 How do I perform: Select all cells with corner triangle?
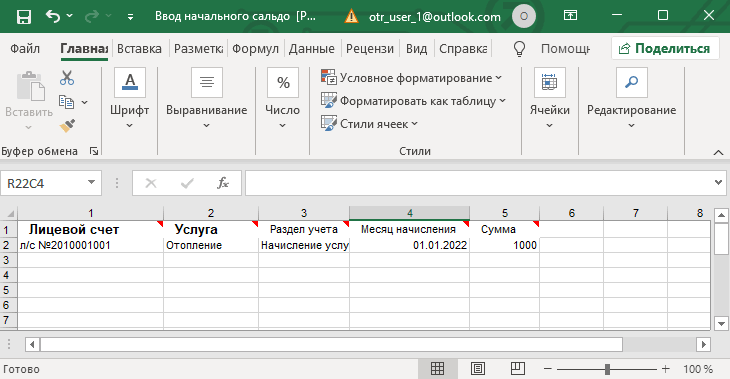9,213
